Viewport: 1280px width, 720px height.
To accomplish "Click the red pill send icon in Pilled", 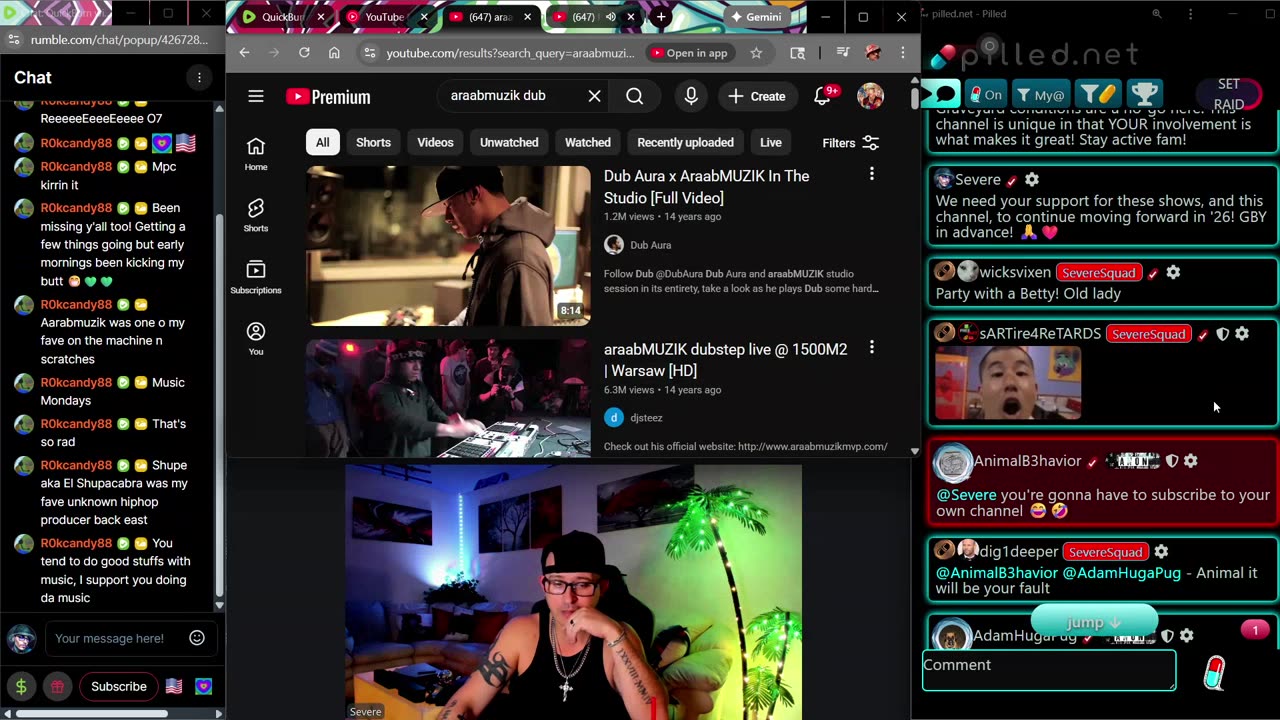I will point(1214,673).
